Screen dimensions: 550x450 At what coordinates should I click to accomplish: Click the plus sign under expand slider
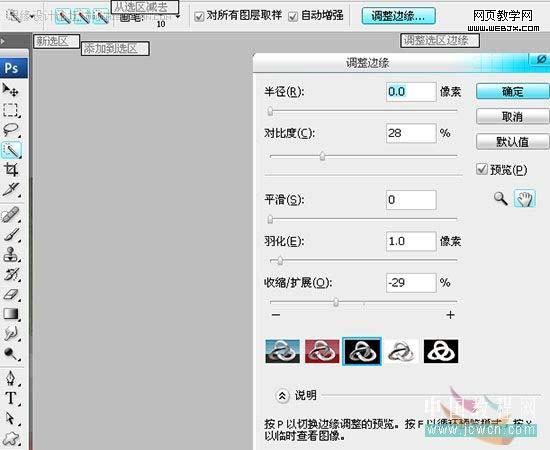(x=450, y=315)
